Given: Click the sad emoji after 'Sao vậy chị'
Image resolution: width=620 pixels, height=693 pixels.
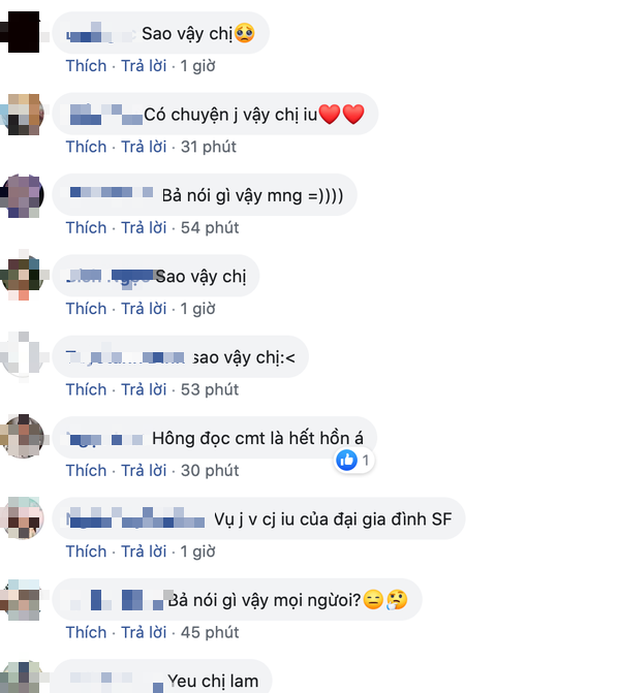Looking at the screenshot, I should 244,33.
